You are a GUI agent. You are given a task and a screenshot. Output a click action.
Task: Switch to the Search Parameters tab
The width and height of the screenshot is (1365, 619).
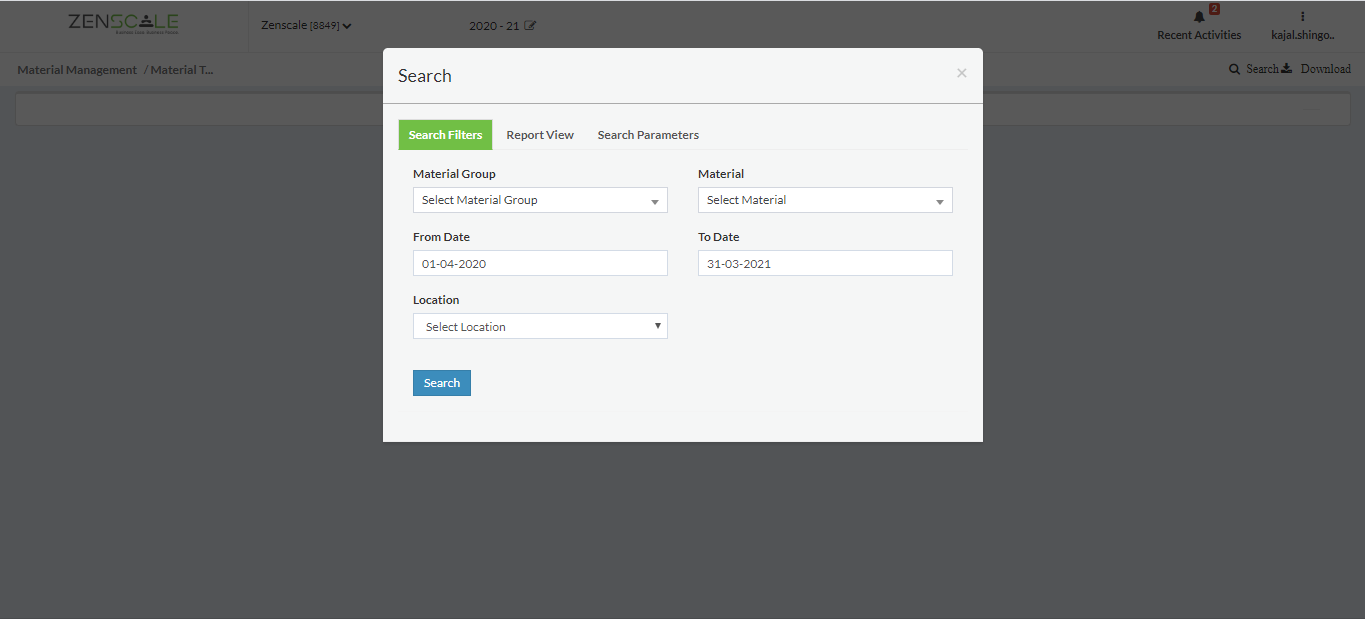pyautogui.click(x=648, y=135)
